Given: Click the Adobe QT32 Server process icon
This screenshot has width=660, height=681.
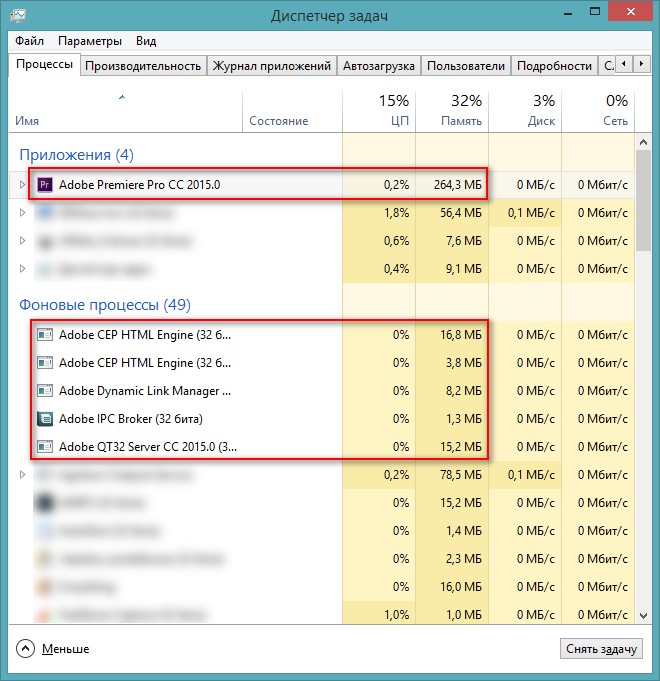Looking at the screenshot, I should (x=44, y=446).
